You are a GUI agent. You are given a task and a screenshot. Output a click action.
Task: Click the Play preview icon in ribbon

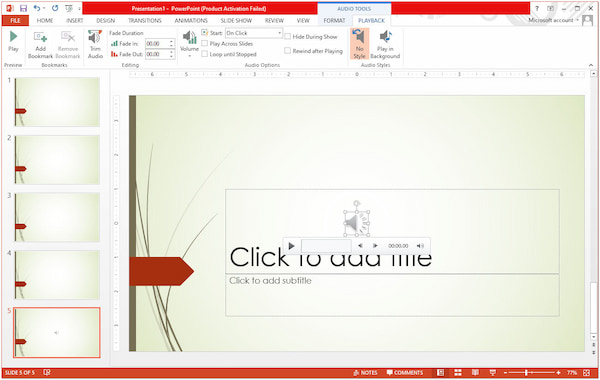pos(13,41)
